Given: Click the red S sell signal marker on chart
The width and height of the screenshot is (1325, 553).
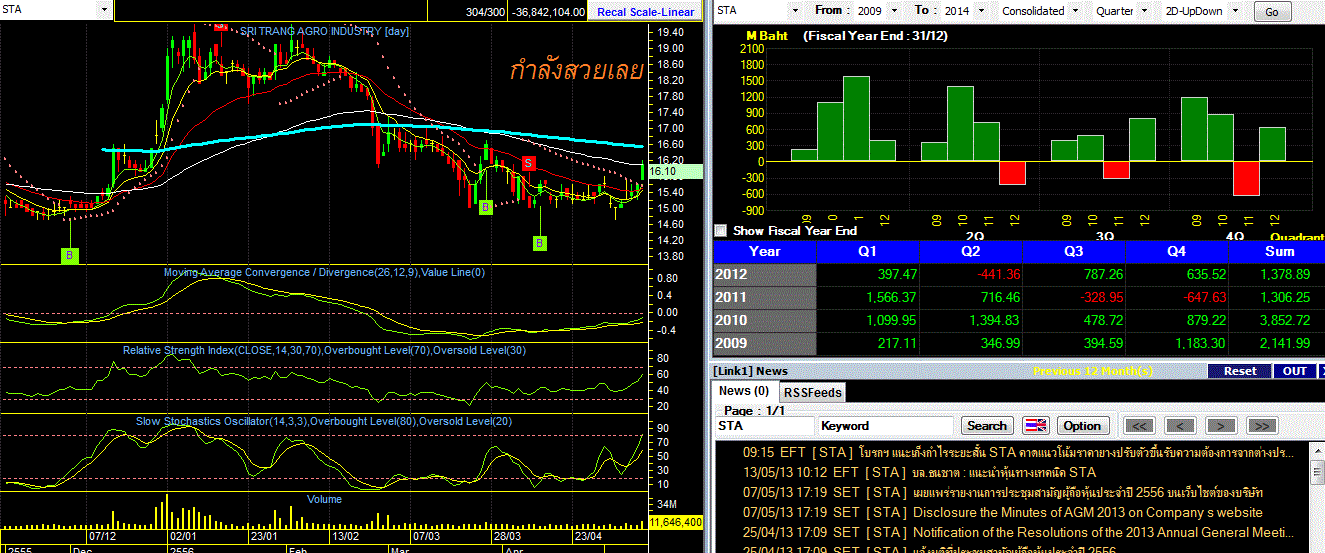Looking at the screenshot, I should point(530,162).
